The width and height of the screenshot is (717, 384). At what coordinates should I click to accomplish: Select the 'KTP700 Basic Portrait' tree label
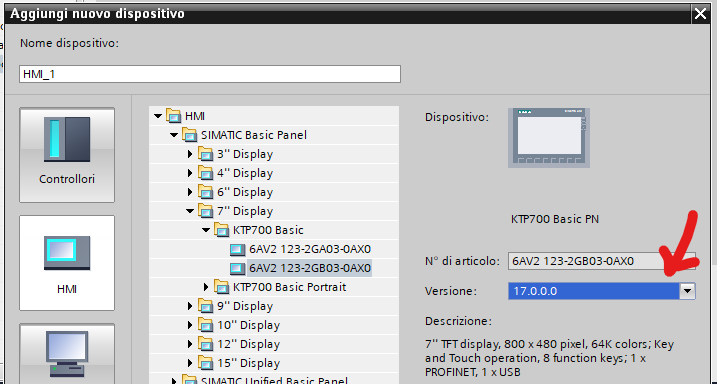point(289,287)
